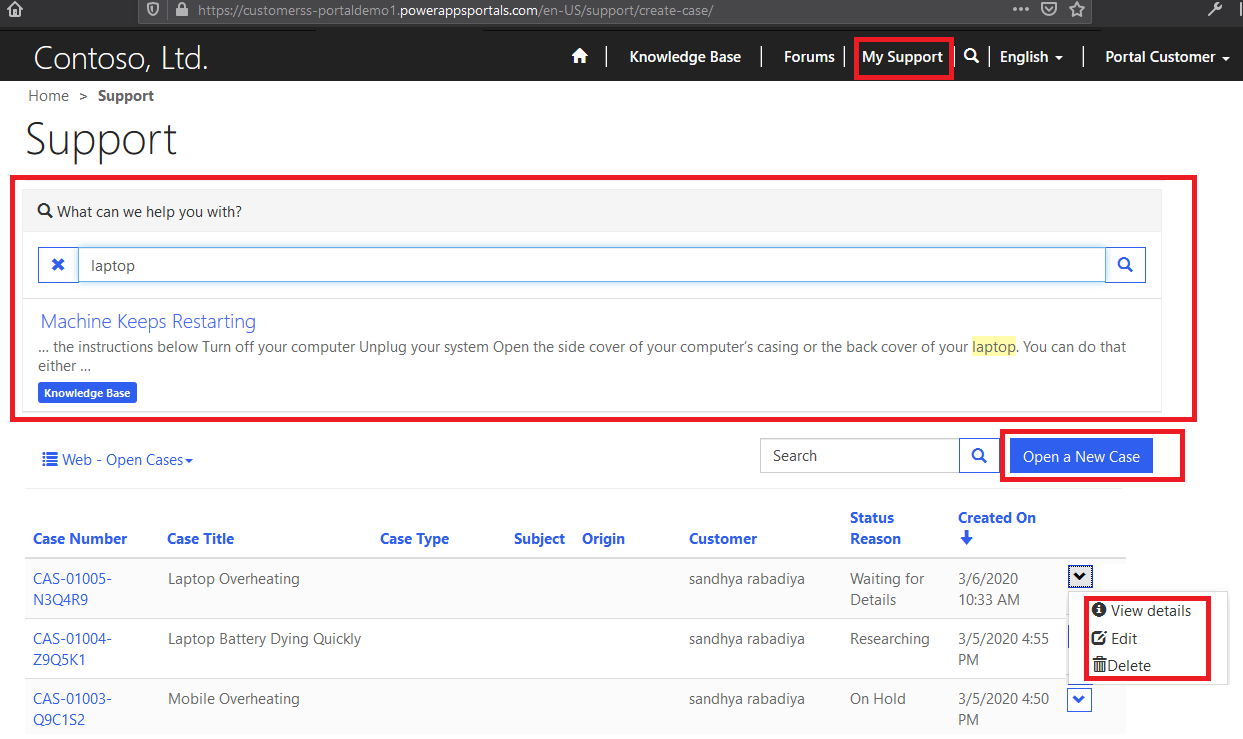The height and width of the screenshot is (739, 1243).
Task: Click the site lock icon in address bar
Action: click(x=181, y=10)
